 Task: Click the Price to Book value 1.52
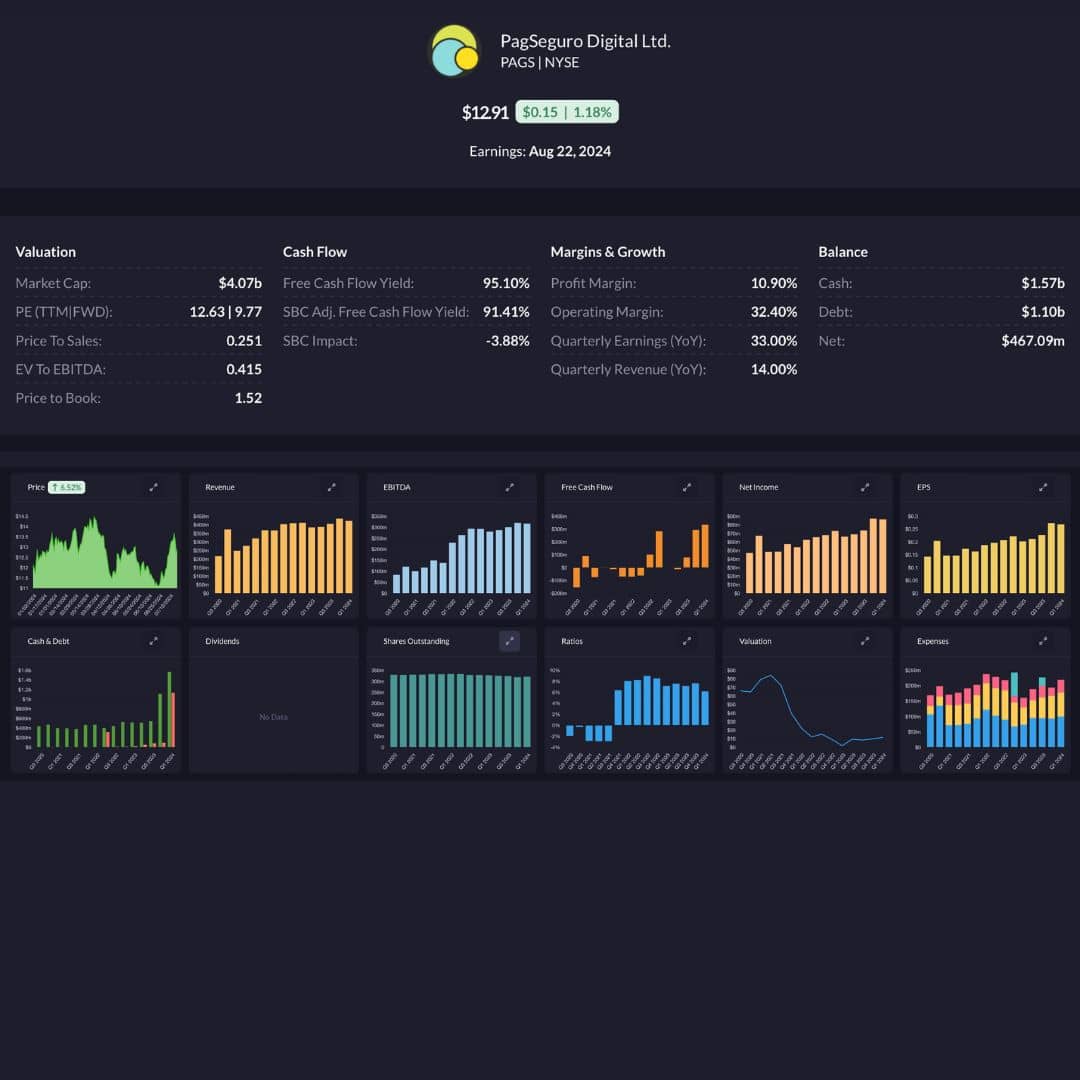(248, 398)
